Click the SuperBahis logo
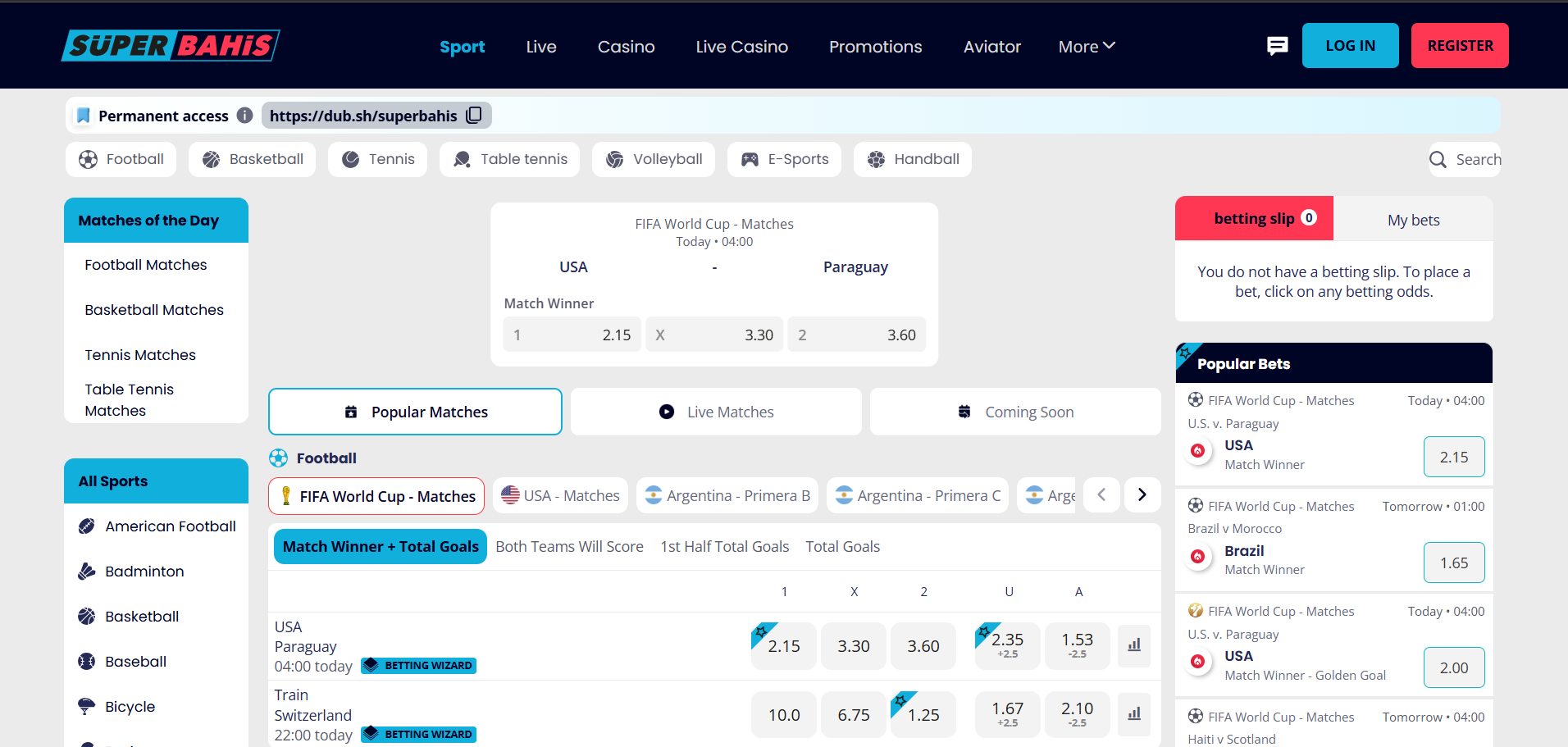The height and width of the screenshot is (747, 1568). click(171, 46)
